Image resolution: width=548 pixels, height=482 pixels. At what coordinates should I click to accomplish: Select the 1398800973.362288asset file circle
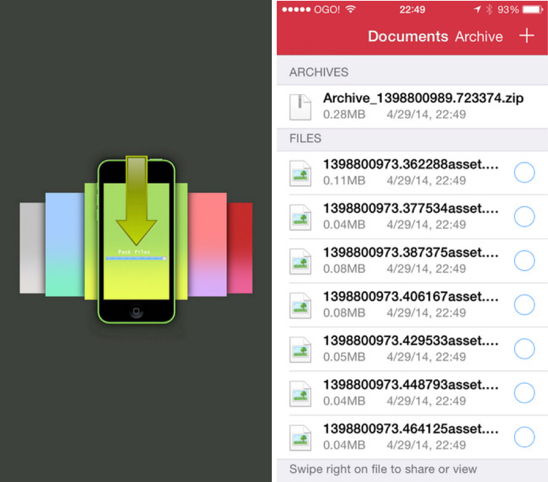pos(524,172)
